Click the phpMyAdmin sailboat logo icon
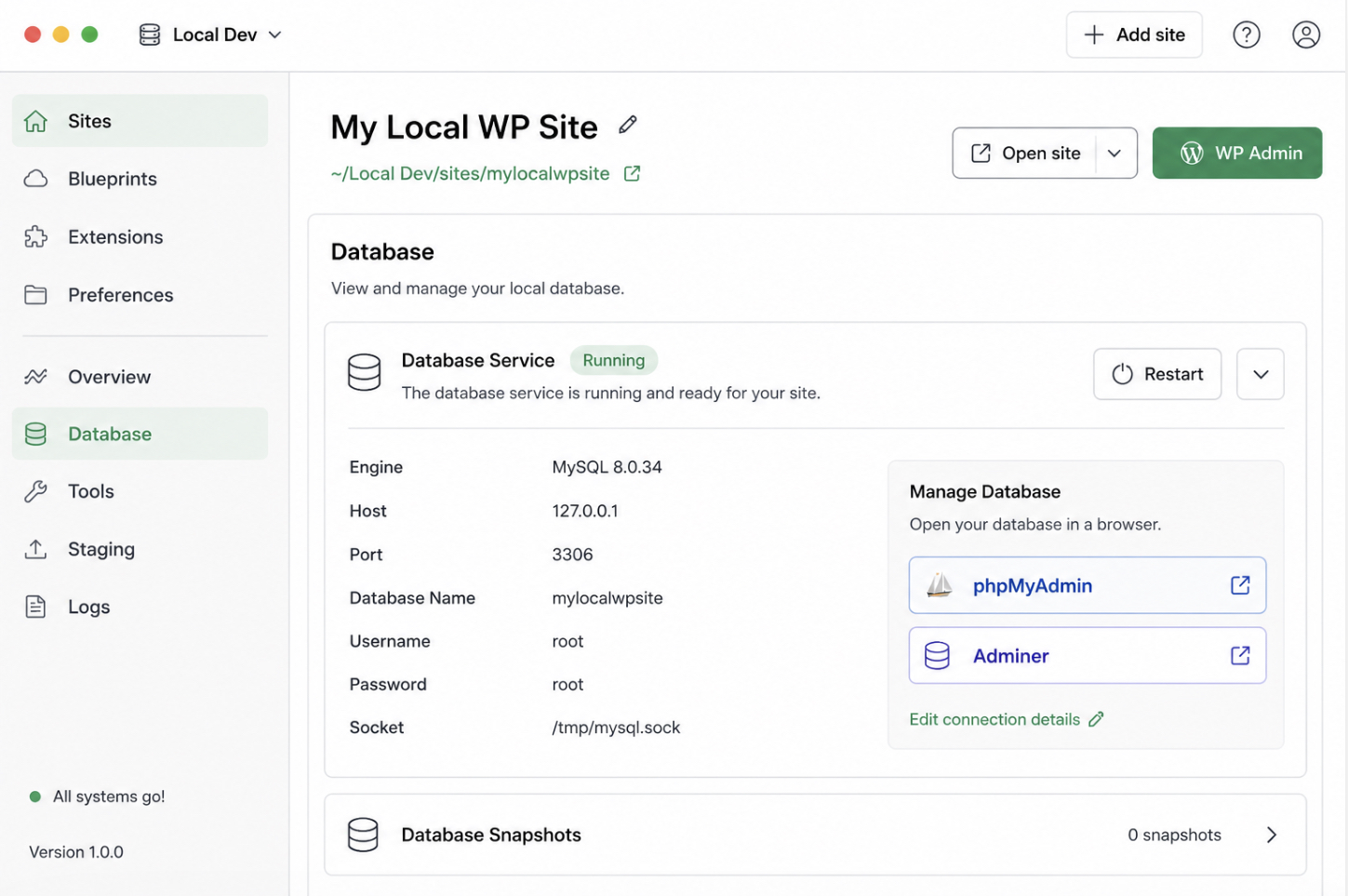 coord(940,585)
